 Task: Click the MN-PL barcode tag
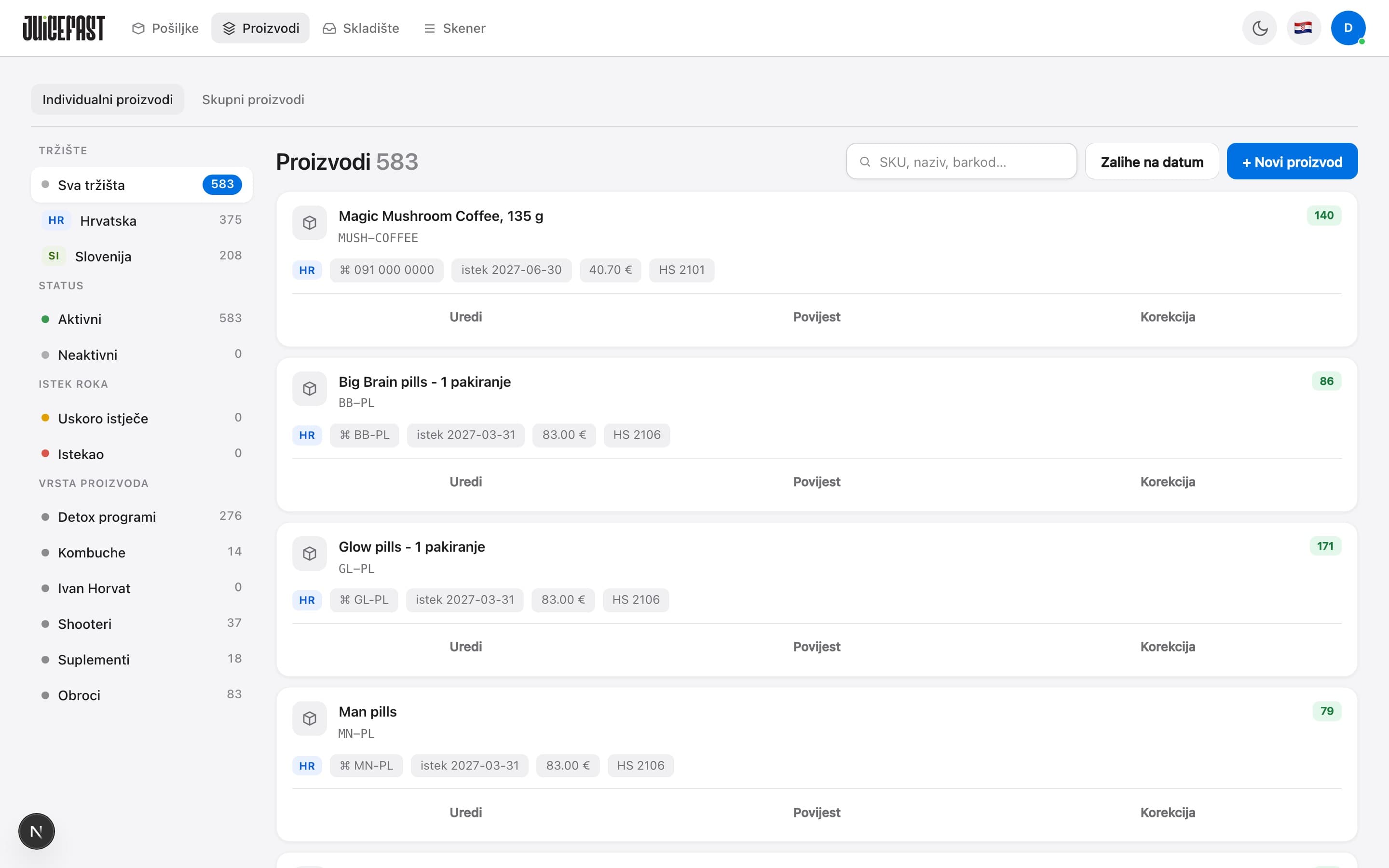366,765
